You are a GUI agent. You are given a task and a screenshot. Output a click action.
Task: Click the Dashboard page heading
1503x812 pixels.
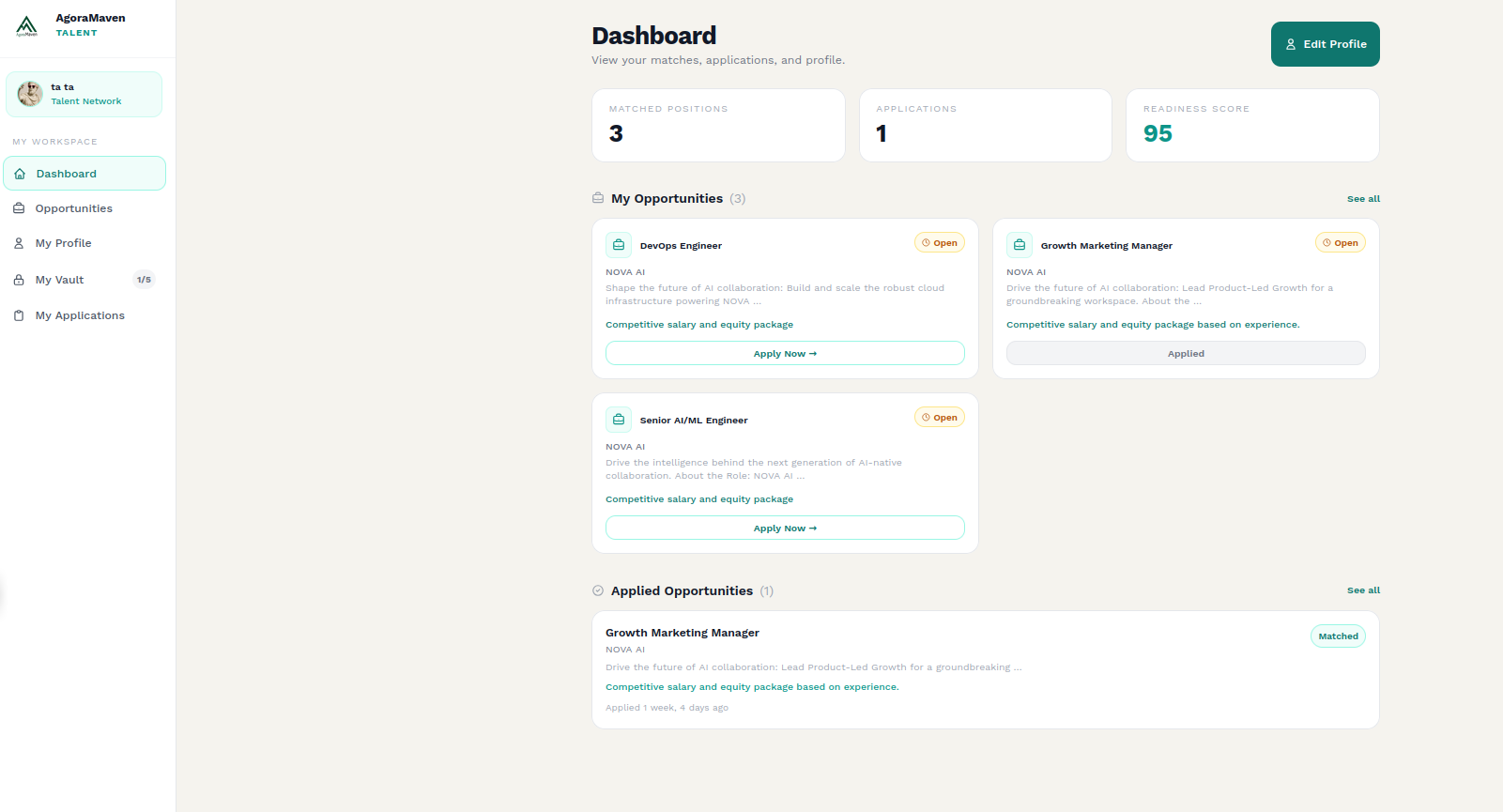click(x=653, y=36)
